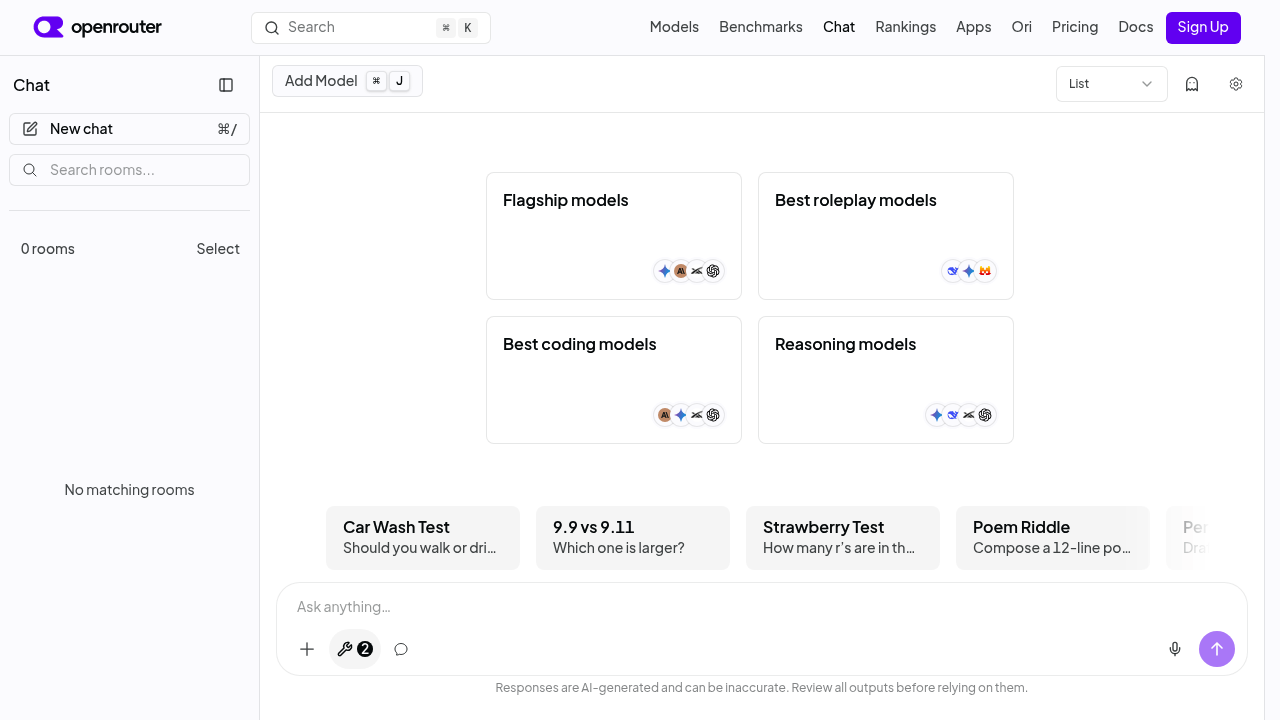Activate the microphone voice input
The width and height of the screenshot is (1280, 720).
click(x=1175, y=649)
